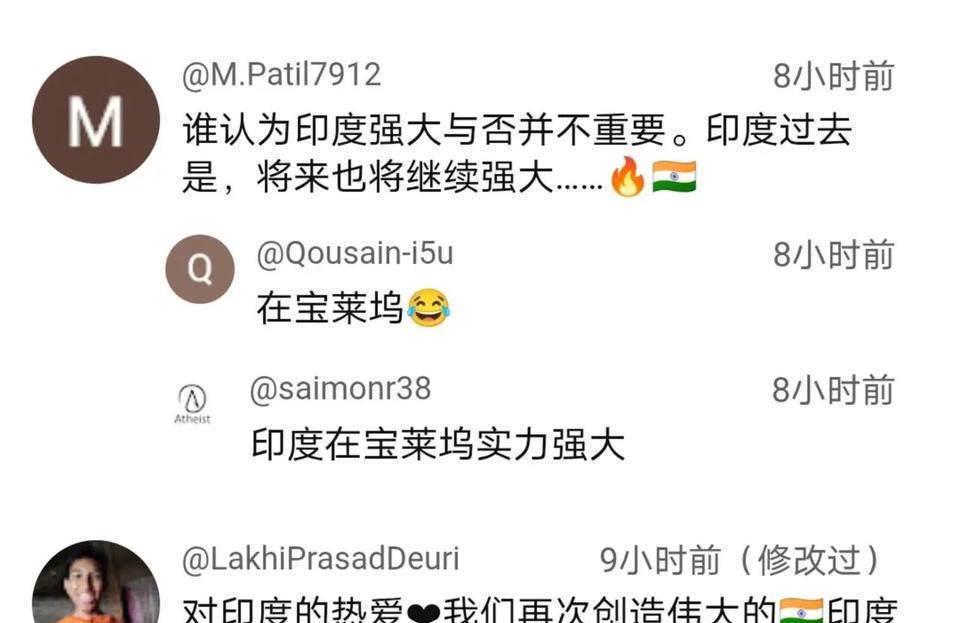The width and height of the screenshot is (960, 623).
Task: Open M.Patil7912's brown M avatar
Action: tap(96, 120)
